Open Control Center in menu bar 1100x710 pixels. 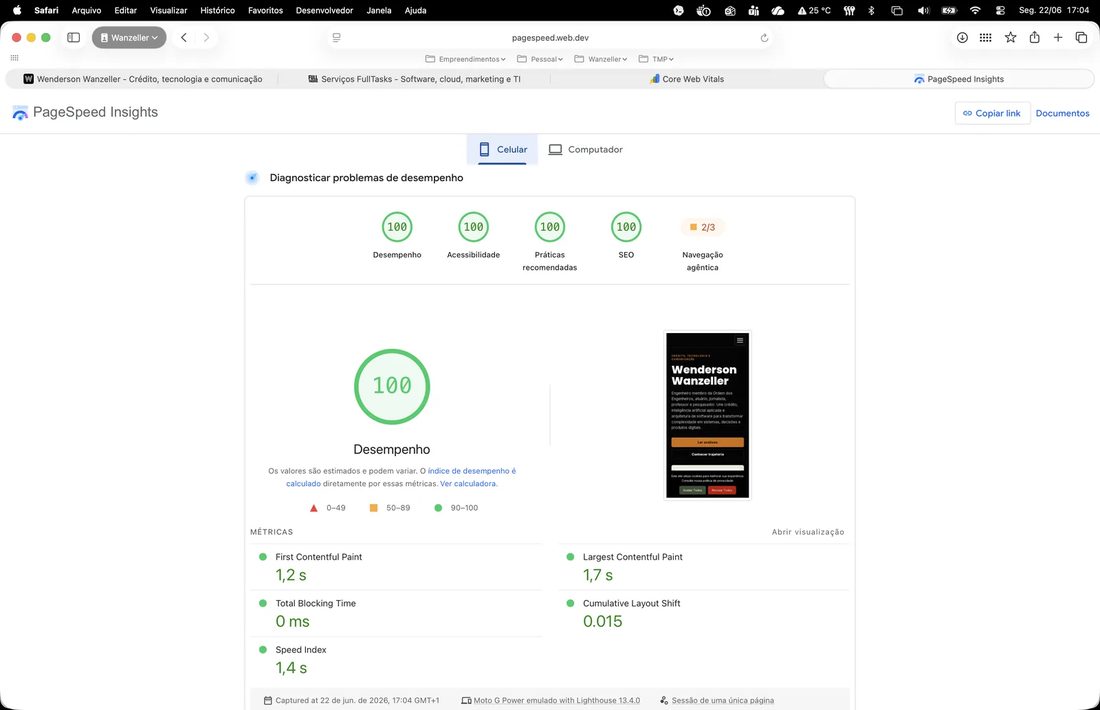point(1000,11)
